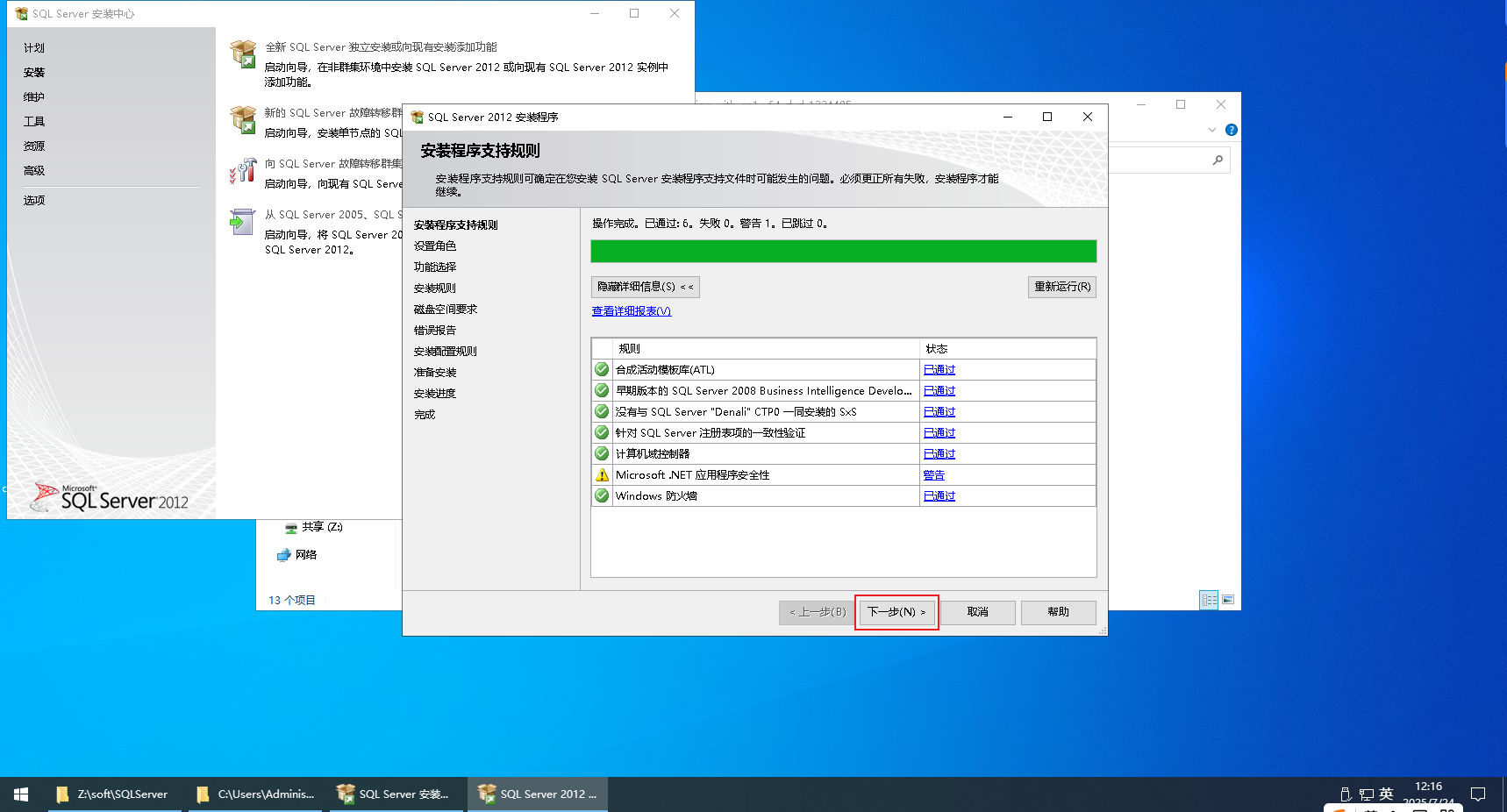Select 安装程序支持规则 step in wizard sidebar
1507x812 pixels.
point(456,225)
